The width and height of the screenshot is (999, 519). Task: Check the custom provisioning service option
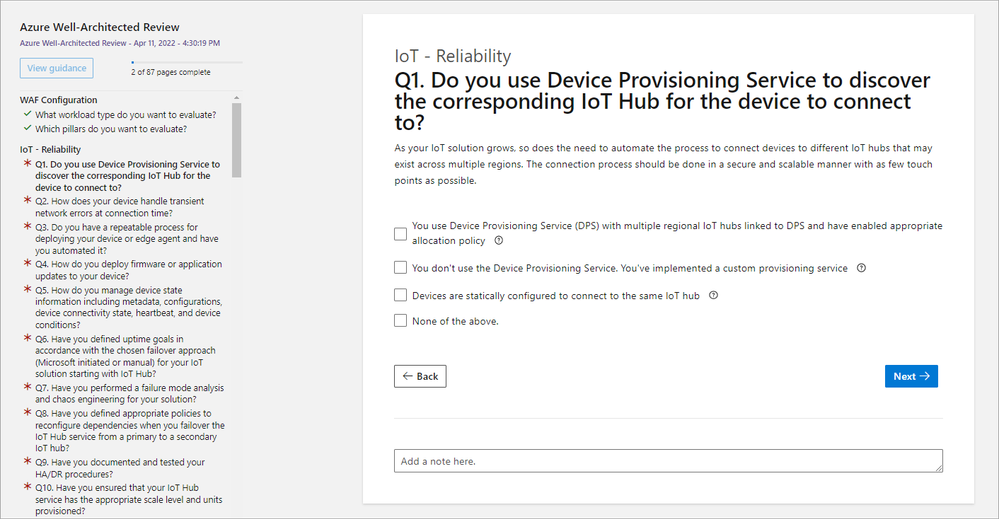(x=400, y=267)
